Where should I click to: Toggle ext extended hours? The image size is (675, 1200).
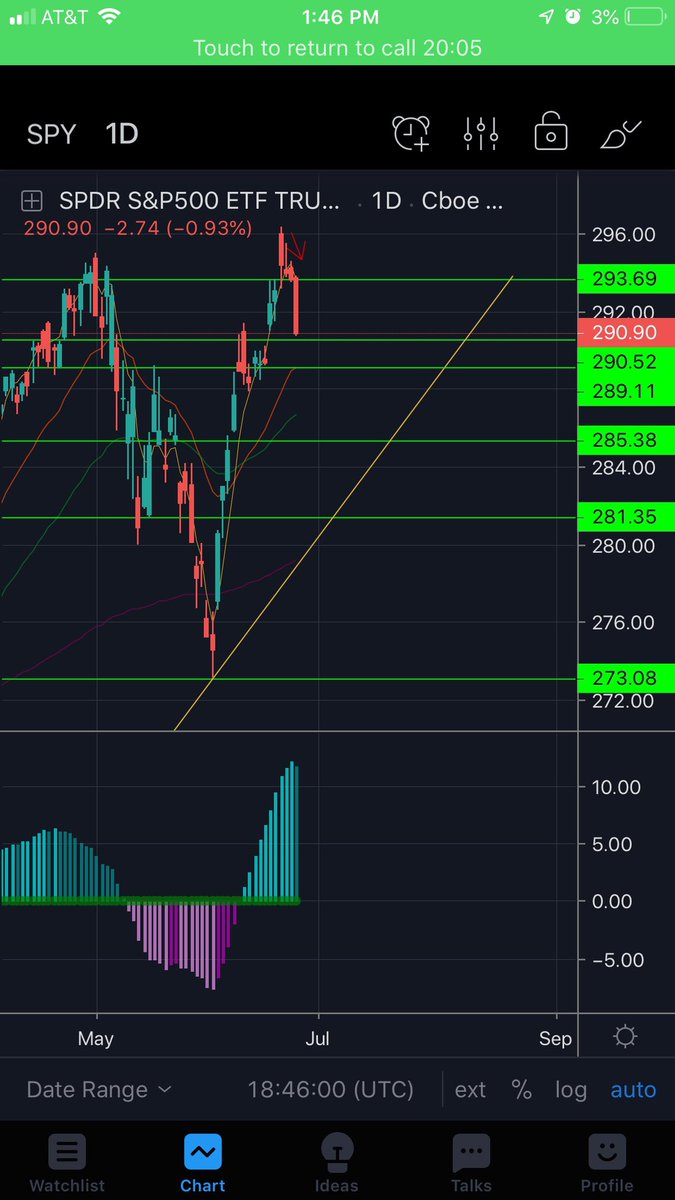point(470,1090)
